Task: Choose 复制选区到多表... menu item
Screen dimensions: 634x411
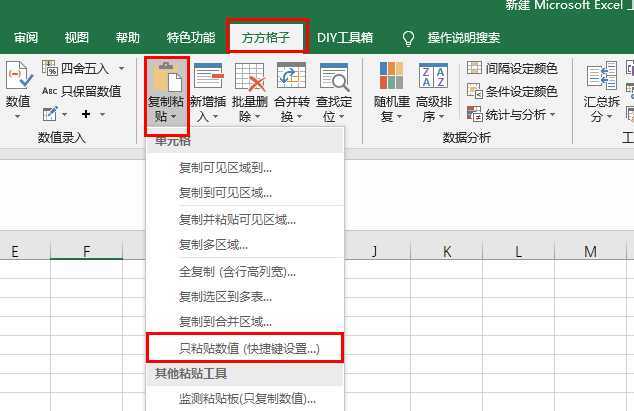Action: click(x=245, y=297)
